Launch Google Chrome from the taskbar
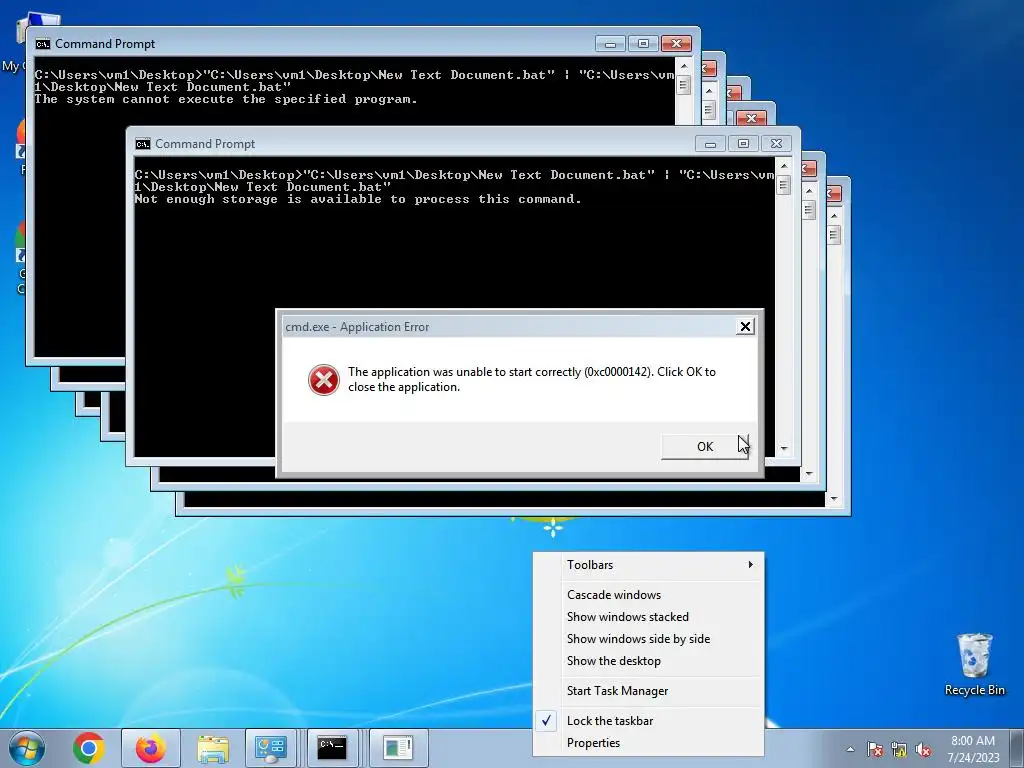Screen dimensions: 1024x768 [89, 748]
